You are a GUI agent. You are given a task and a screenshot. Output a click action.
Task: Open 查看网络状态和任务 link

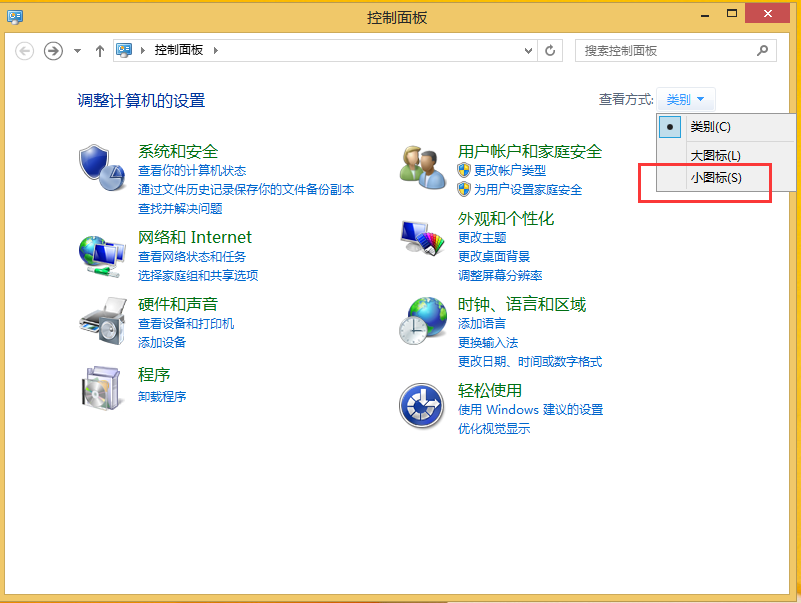[x=192, y=257]
